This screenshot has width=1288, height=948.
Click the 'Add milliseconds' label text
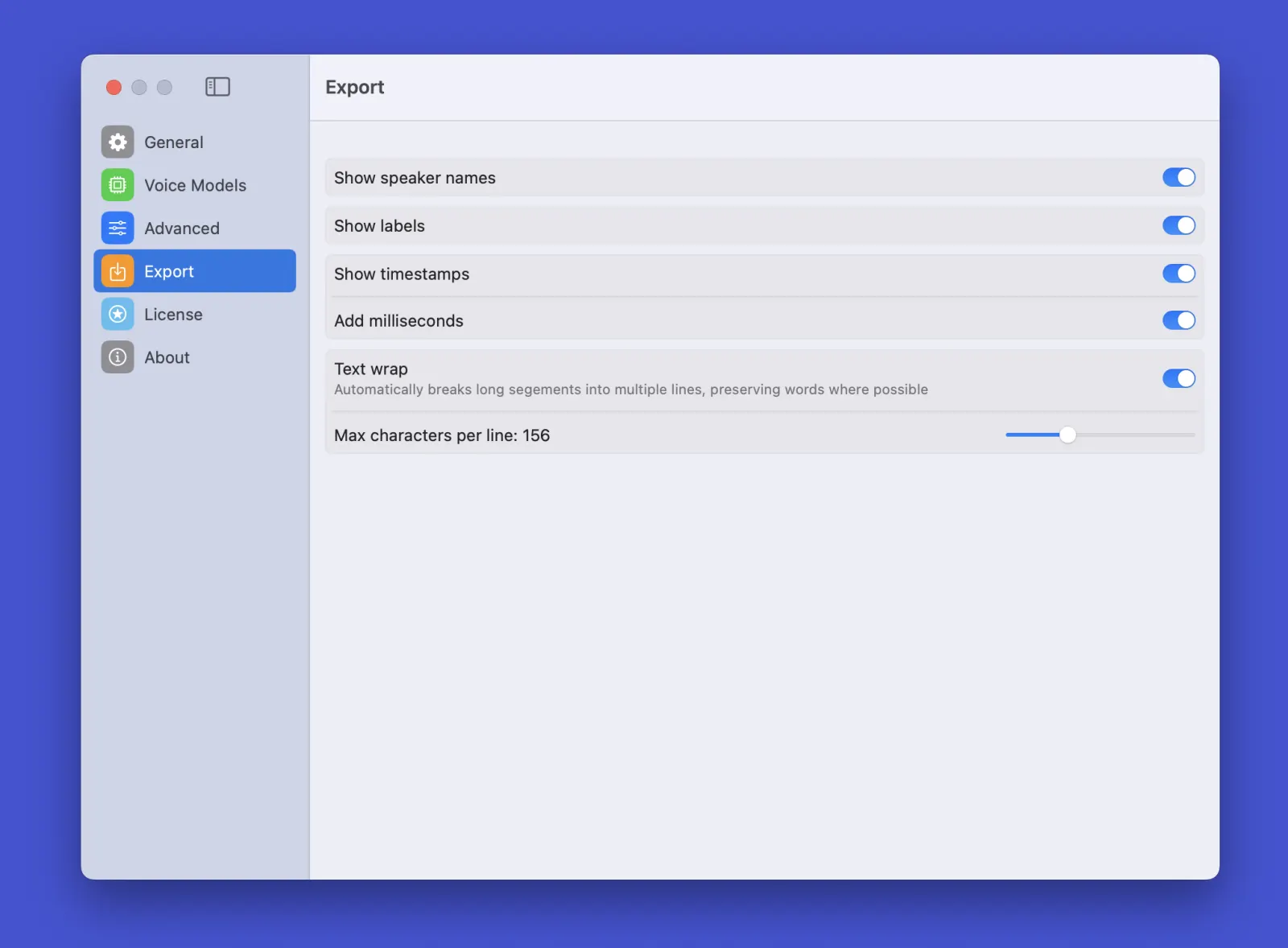[398, 321]
